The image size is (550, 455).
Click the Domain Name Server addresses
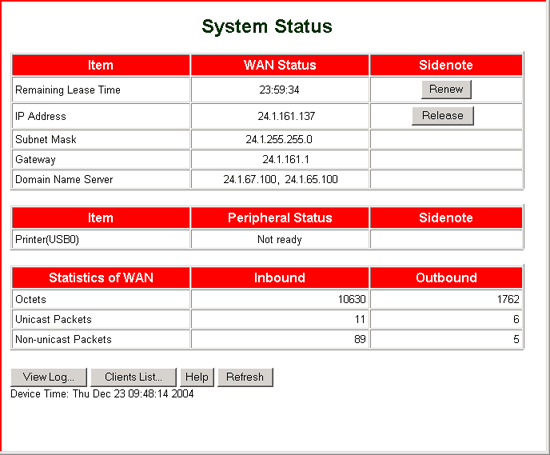[281, 180]
